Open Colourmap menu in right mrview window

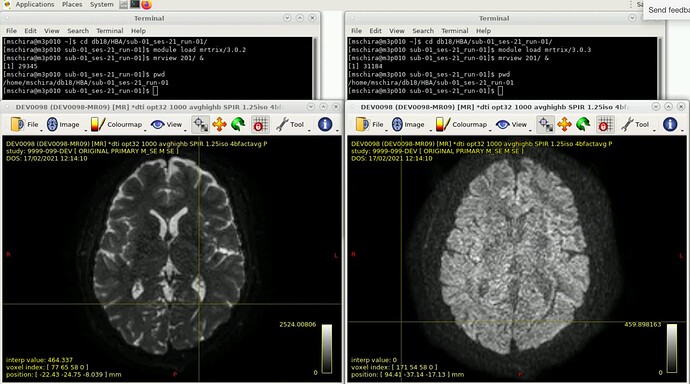tap(462, 124)
